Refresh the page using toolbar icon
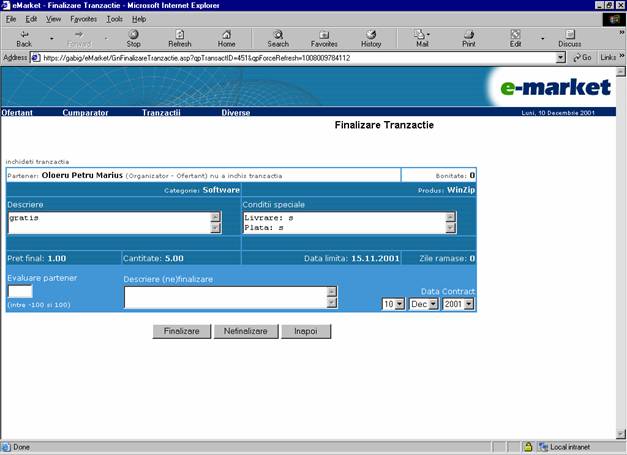Screen dimensions: 627x455 [x=180, y=38]
